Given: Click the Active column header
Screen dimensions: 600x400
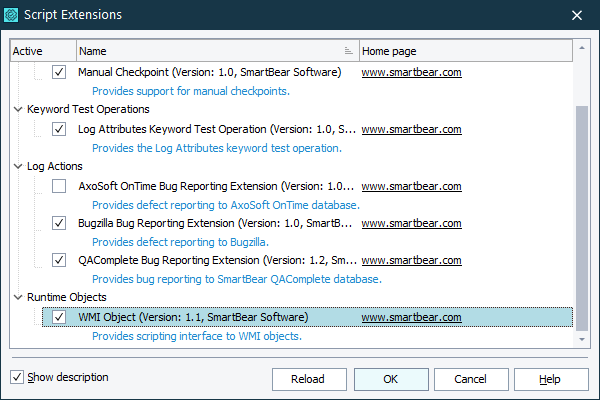Looking at the screenshot, I should coord(42,50).
